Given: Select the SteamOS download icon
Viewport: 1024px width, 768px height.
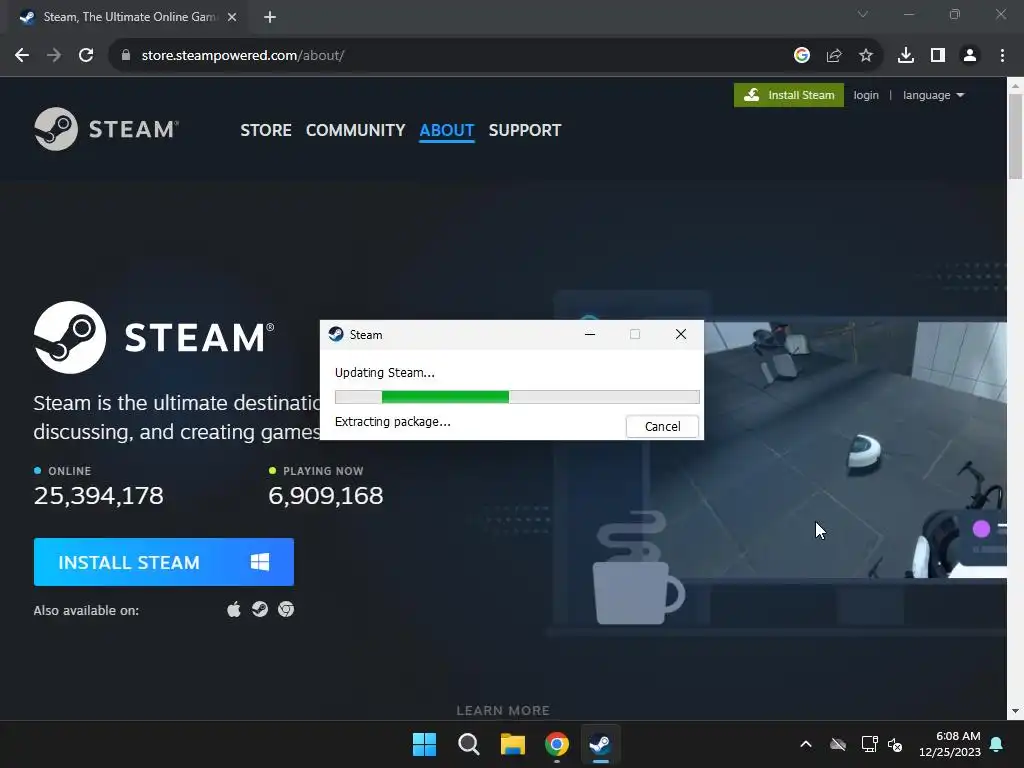Looking at the screenshot, I should 260,609.
